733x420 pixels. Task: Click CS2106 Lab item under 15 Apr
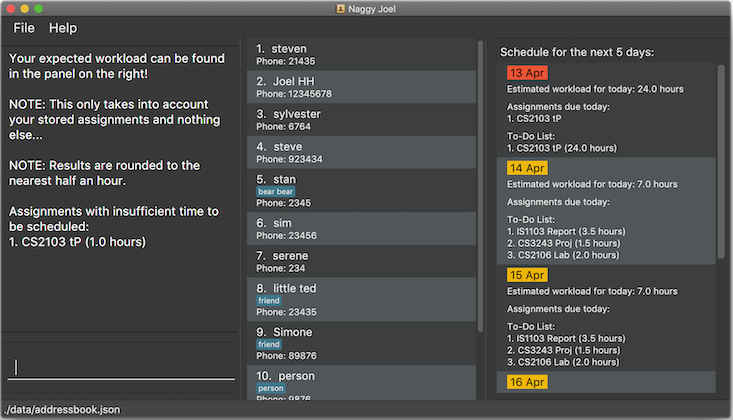click(x=563, y=362)
